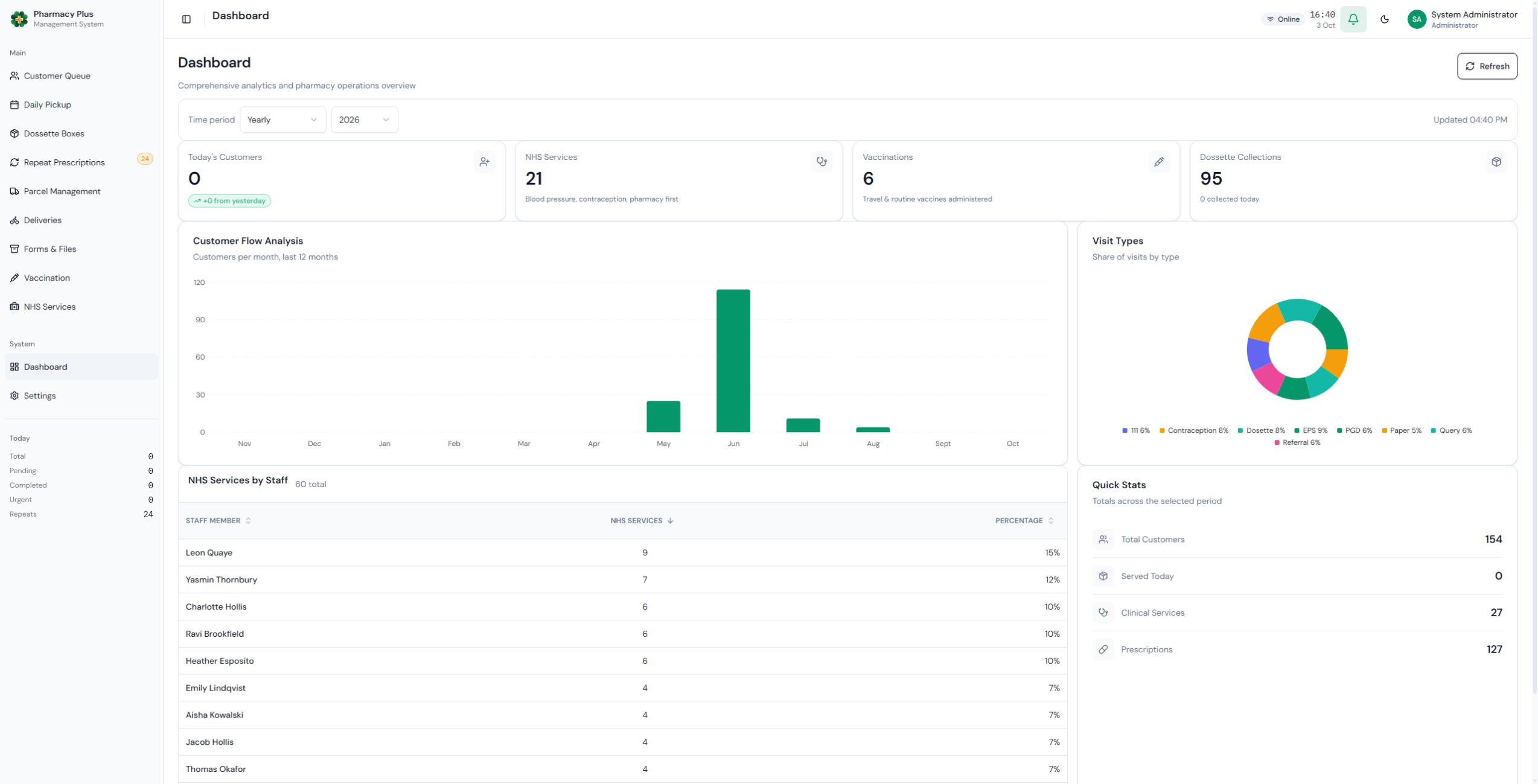The height and width of the screenshot is (784, 1538).
Task: Click the NHS Services stethoscope icon
Action: pyautogui.click(x=822, y=162)
